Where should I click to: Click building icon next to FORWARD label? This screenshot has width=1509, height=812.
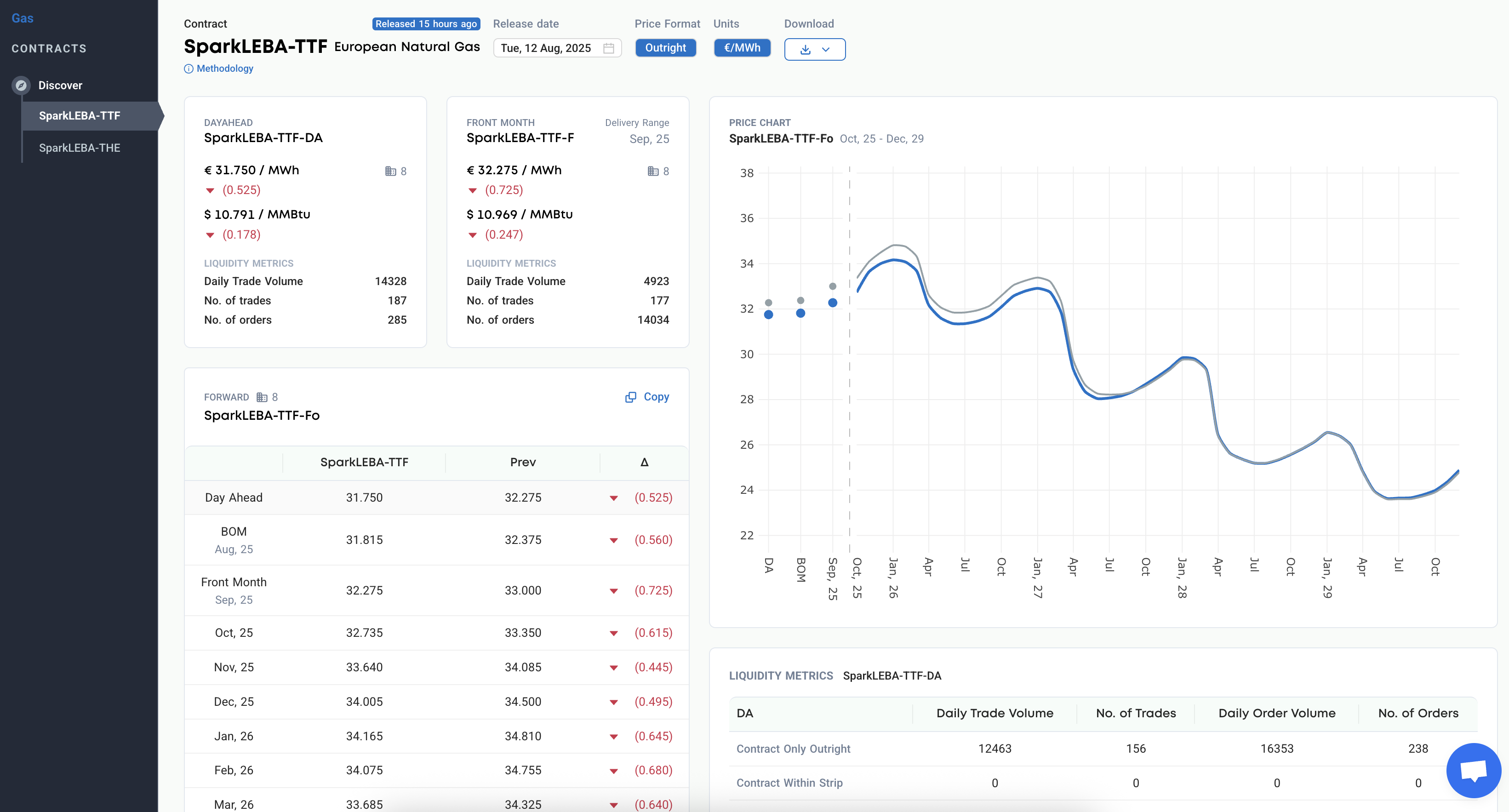(262, 397)
